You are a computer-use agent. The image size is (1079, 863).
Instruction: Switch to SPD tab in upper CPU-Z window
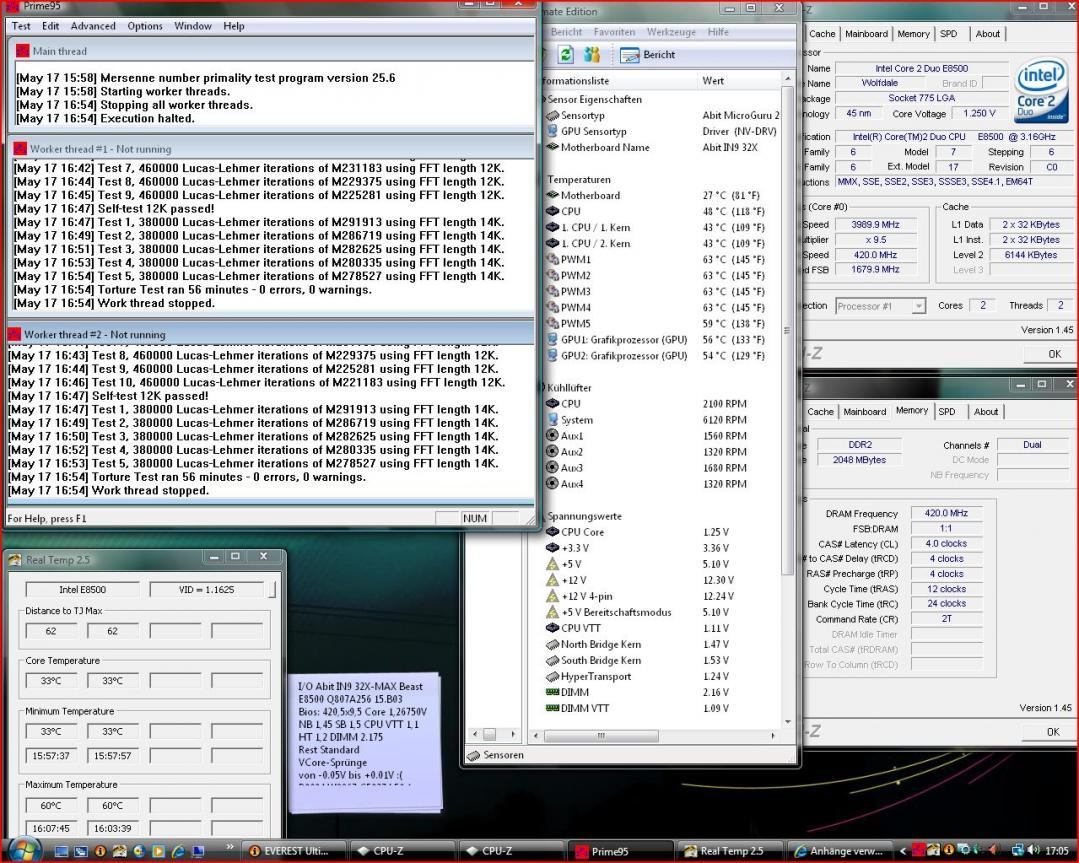tap(948, 34)
